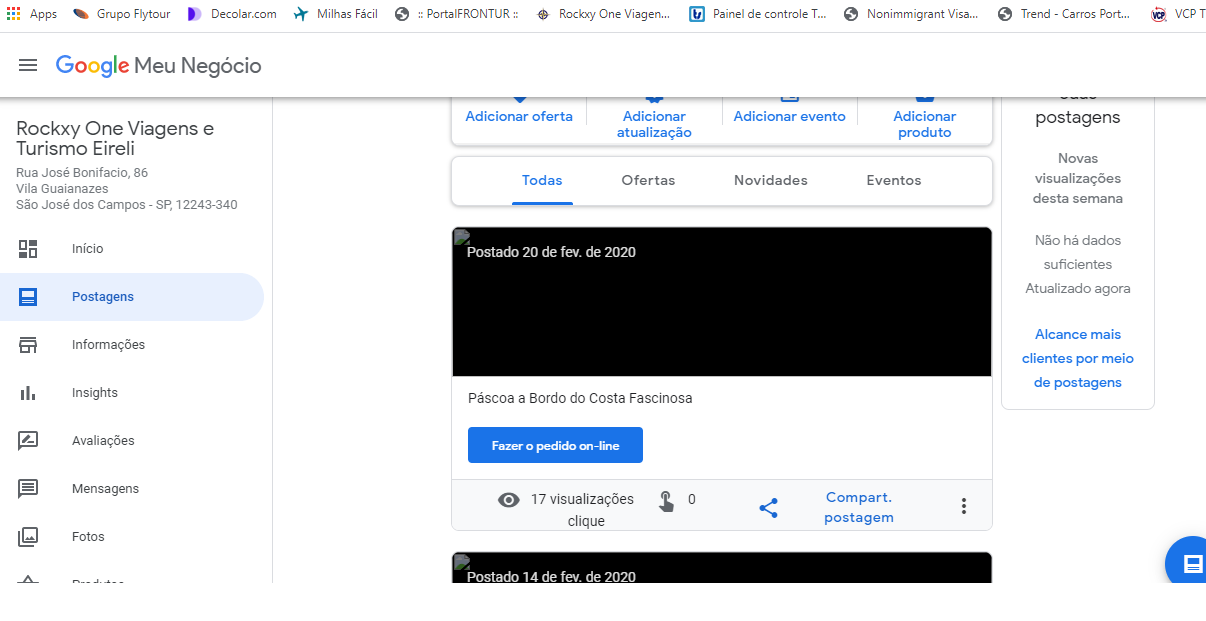Click Adicionar atualização
This screenshot has width=1206, height=621.
[654, 124]
